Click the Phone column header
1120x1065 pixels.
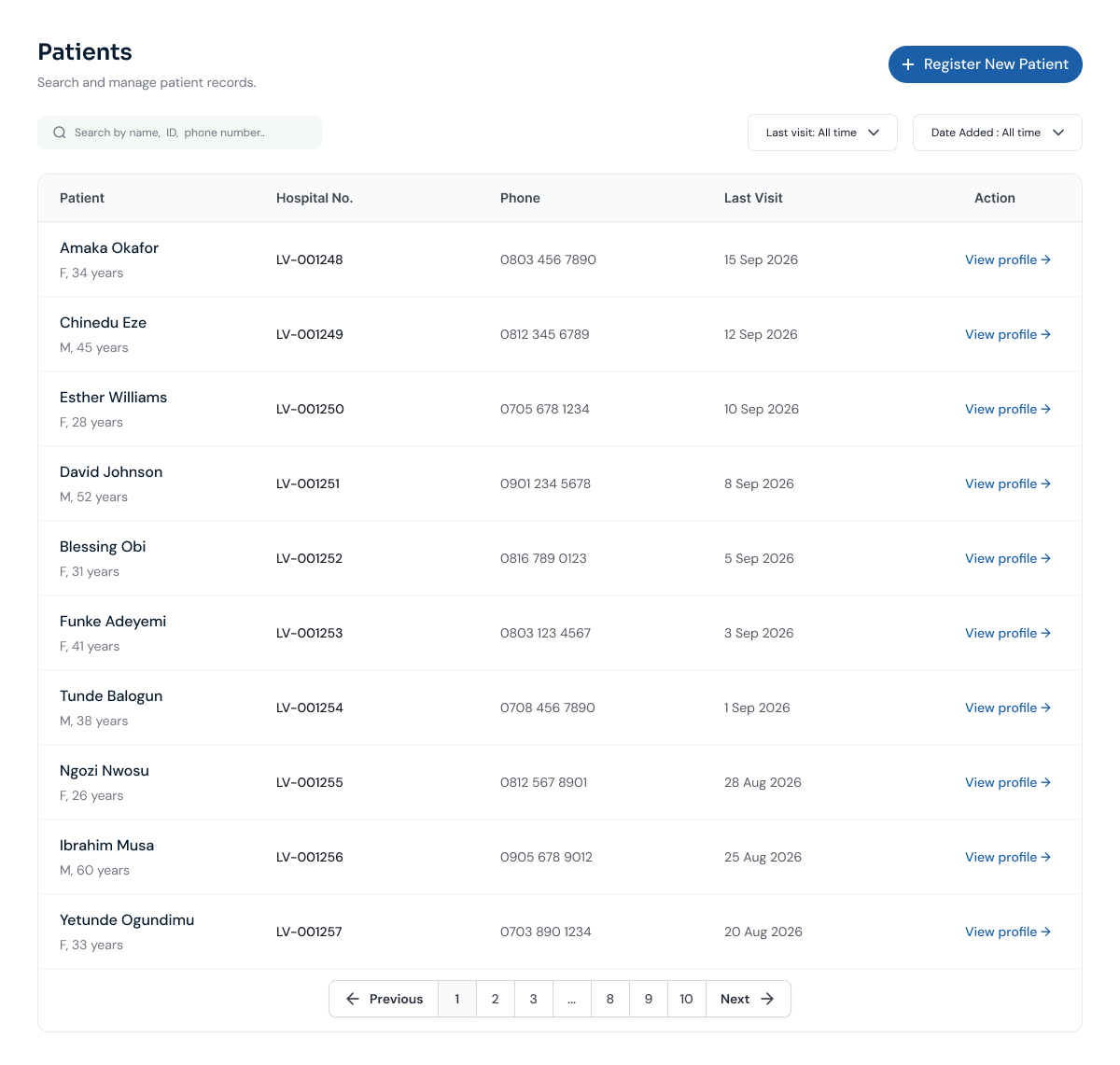(x=520, y=198)
